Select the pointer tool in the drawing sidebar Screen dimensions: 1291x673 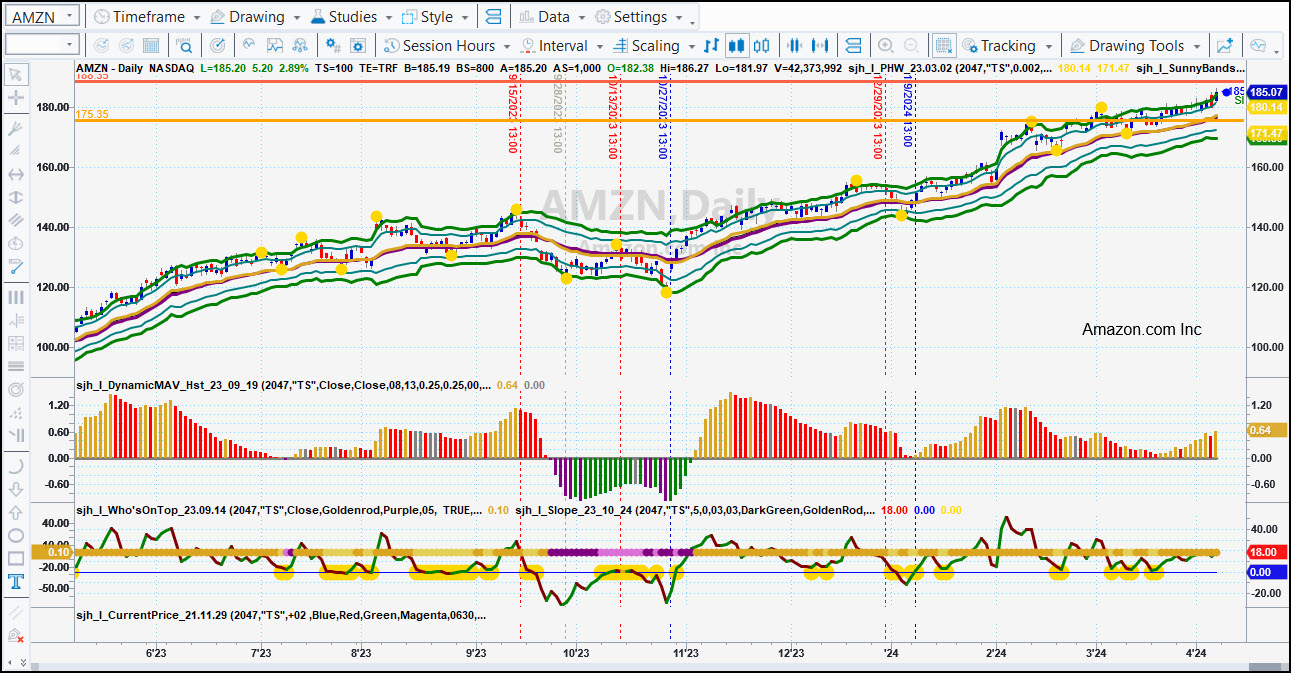point(15,74)
